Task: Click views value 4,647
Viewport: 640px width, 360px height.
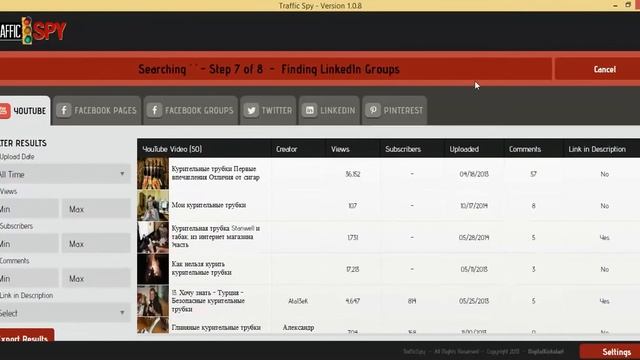Action: point(353,301)
